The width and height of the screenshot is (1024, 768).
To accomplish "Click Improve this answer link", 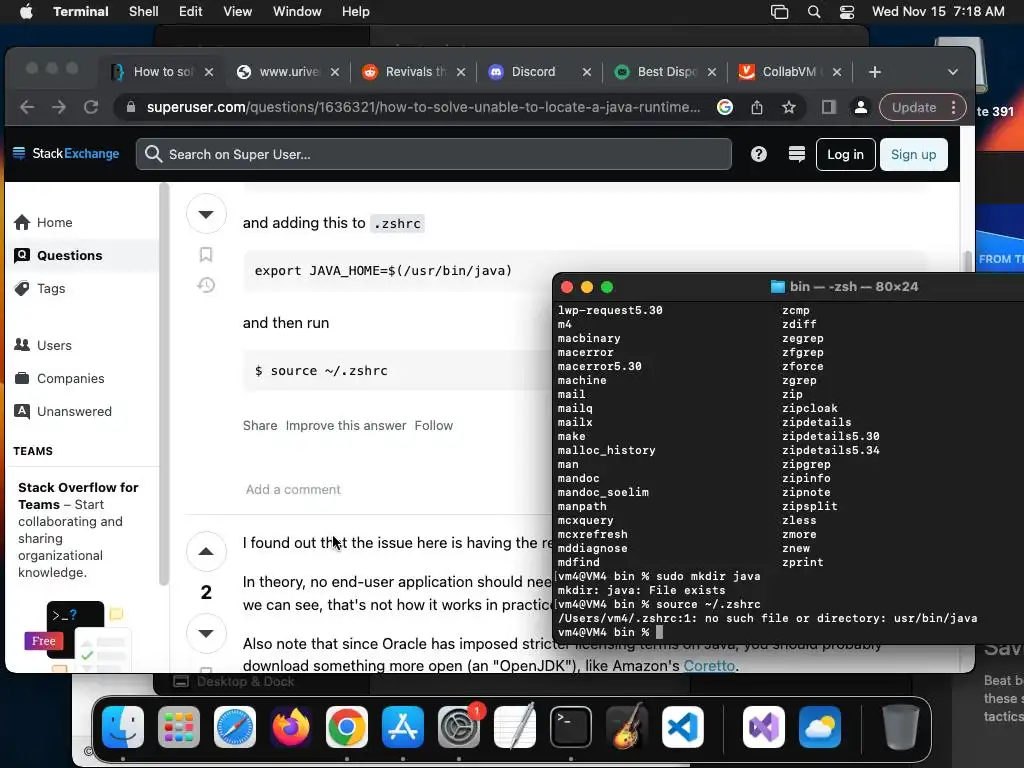I will 345,426.
